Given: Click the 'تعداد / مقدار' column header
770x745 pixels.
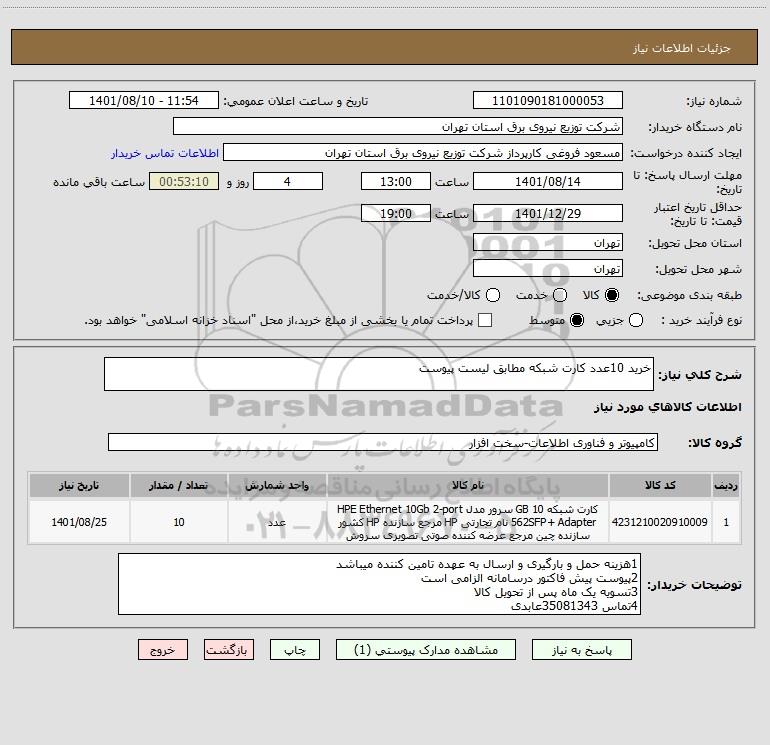Looking at the screenshot, I should pyautogui.click(x=179, y=485).
